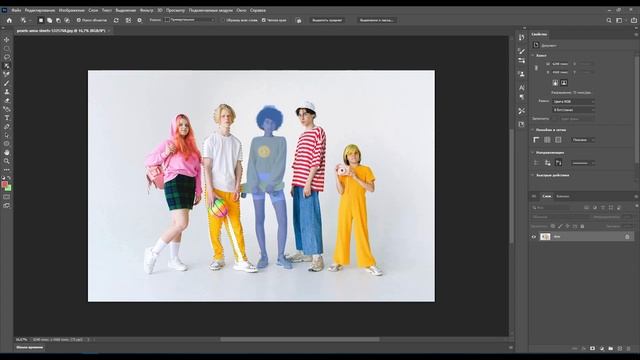
Task: Select the Marquee selection tool
Action: [7, 49]
